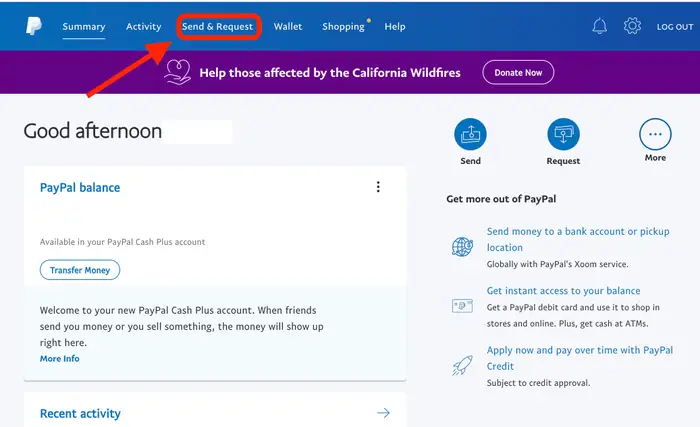Viewport: 700px width, 427px height.
Task: Click the Send money circle icon
Action: pos(471,134)
